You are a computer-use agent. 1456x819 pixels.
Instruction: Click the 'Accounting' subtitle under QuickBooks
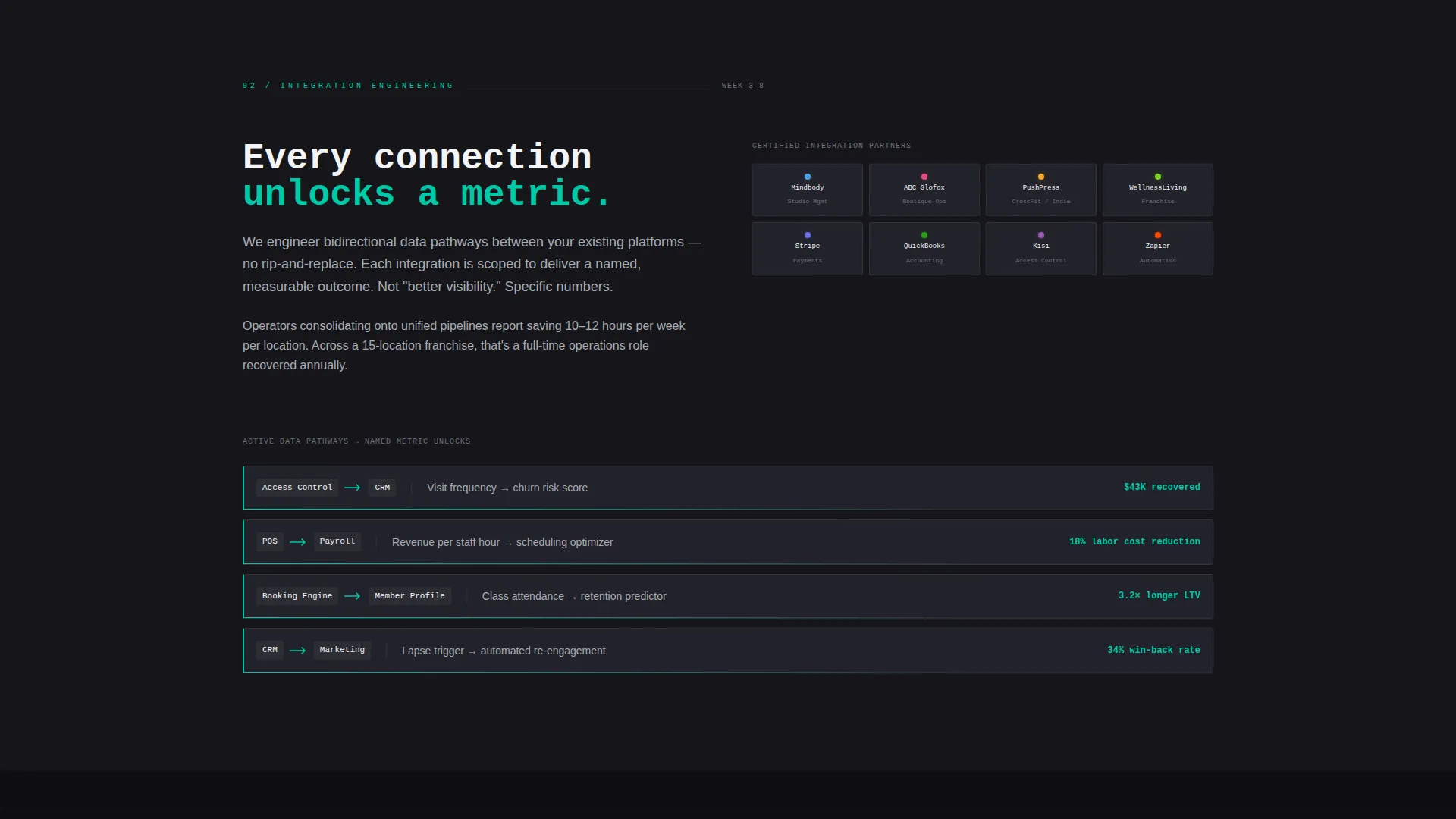(x=924, y=261)
